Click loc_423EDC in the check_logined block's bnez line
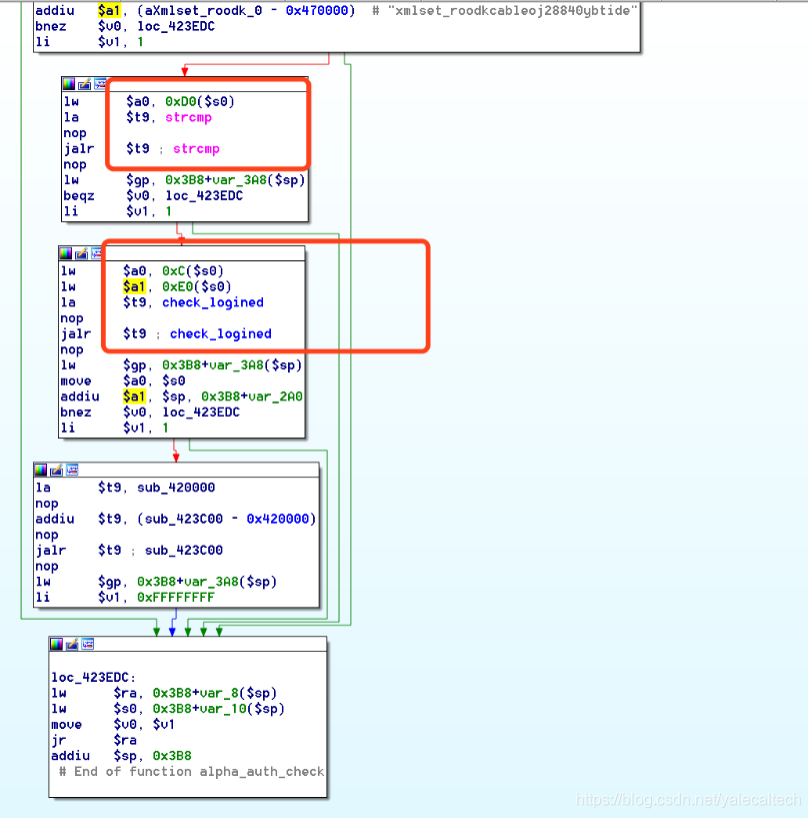This screenshot has height=818, width=810. coord(201,412)
